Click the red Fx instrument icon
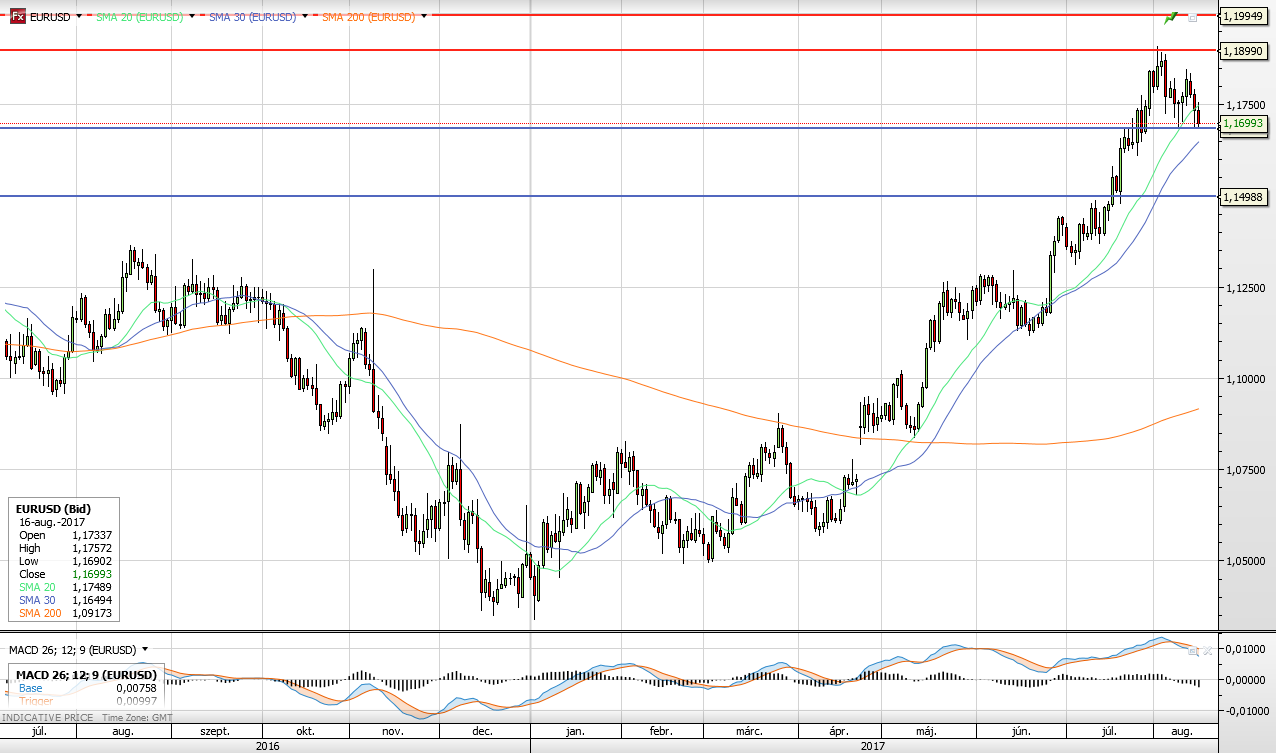 tap(18, 17)
